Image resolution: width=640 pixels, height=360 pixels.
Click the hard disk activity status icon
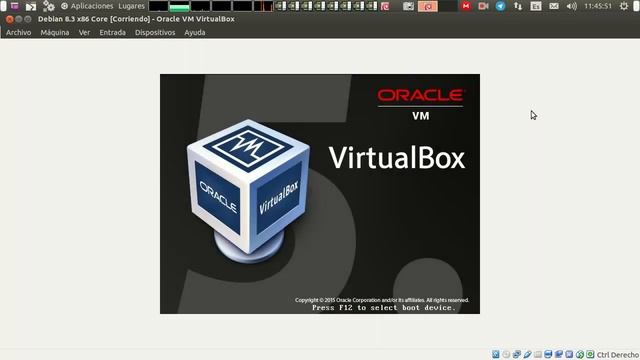(496, 354)
